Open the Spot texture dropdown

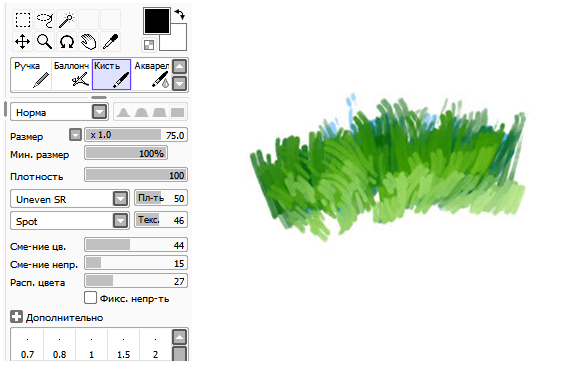(x=70, y=221)
